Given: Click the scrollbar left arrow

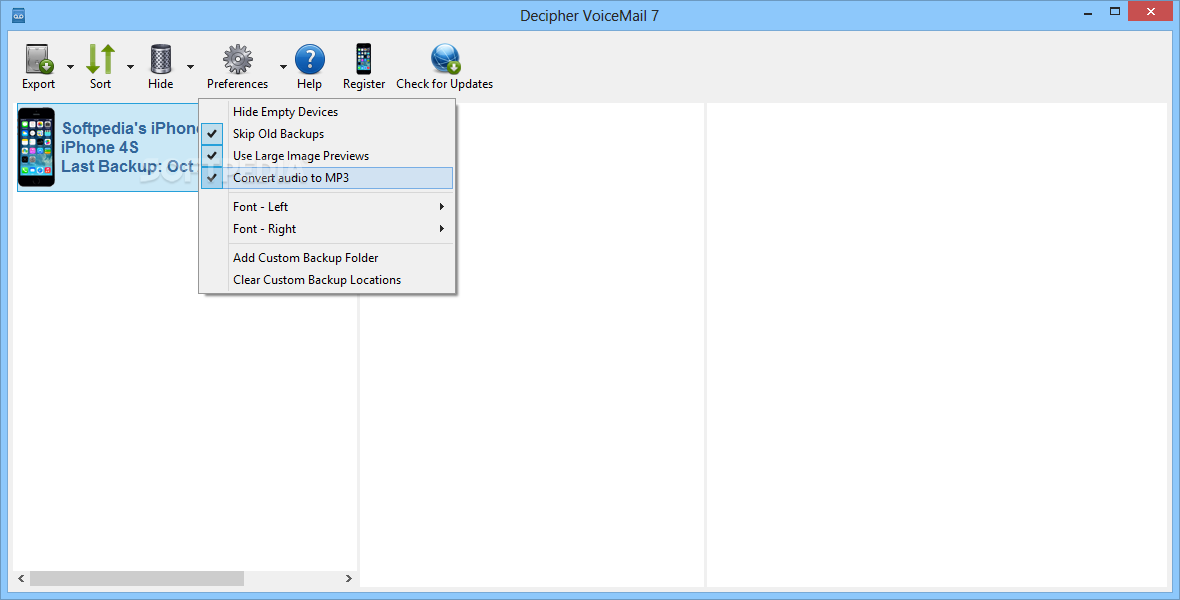Looking at the screenshot, I should click(21, 578).
